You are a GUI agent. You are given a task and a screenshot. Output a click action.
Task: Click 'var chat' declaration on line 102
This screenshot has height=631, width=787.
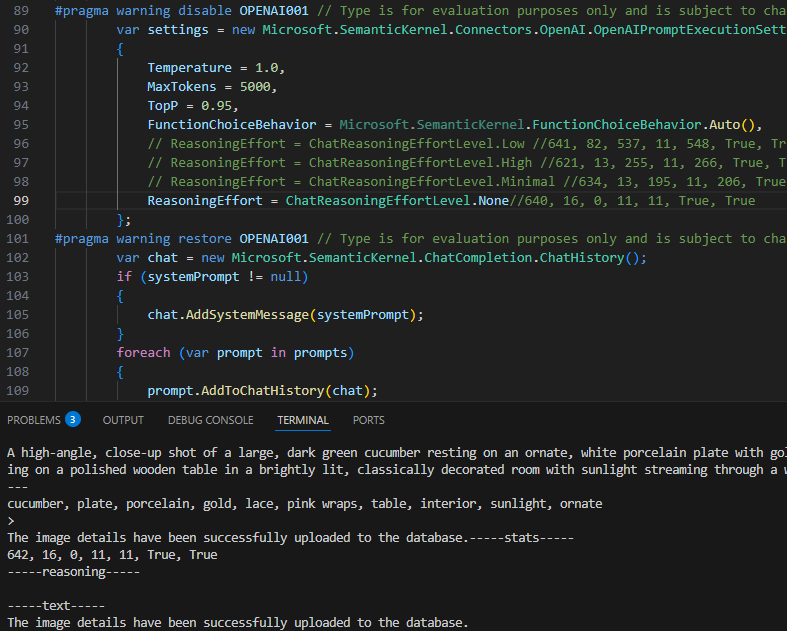147,258
